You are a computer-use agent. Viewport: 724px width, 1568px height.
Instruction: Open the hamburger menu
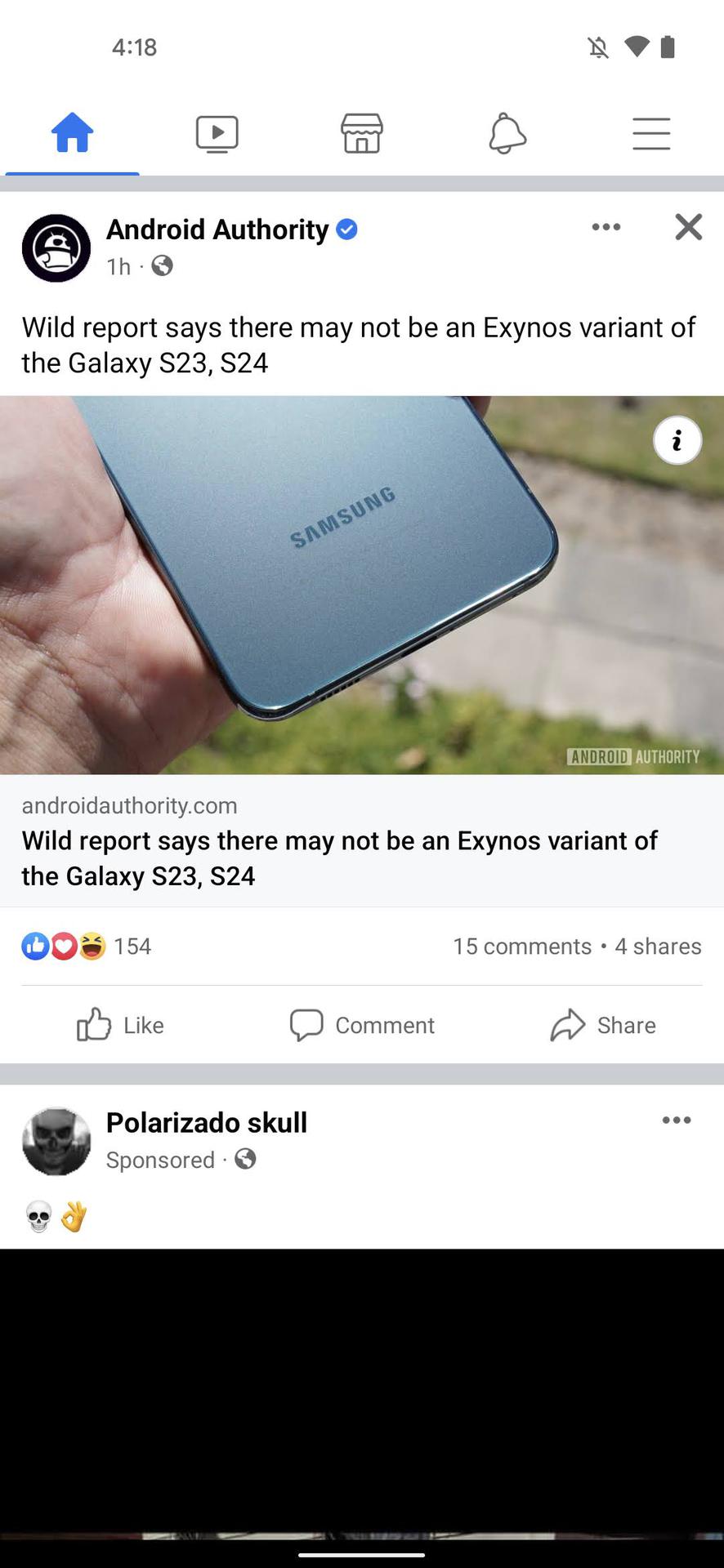pyautogui.click(x=651, y=133)
